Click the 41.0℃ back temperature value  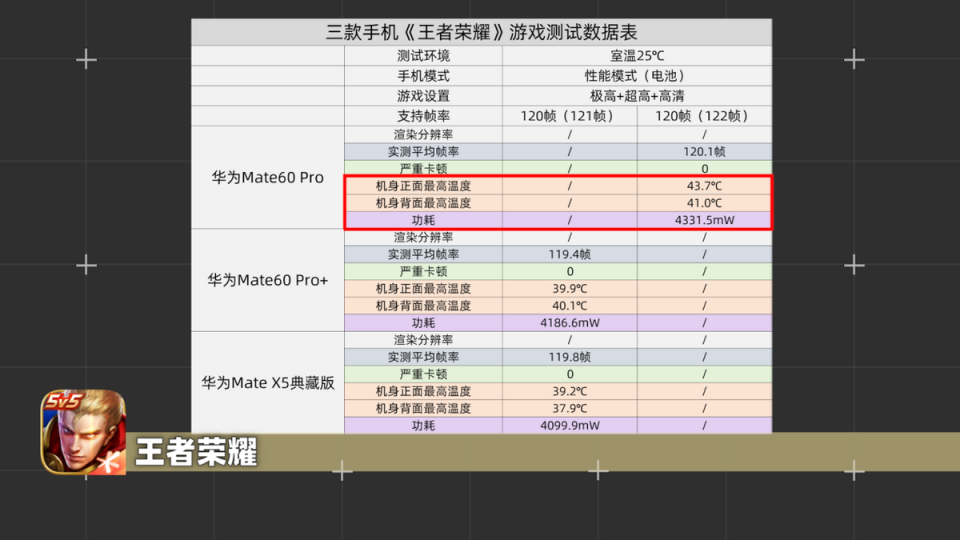[x=704, y=203]
